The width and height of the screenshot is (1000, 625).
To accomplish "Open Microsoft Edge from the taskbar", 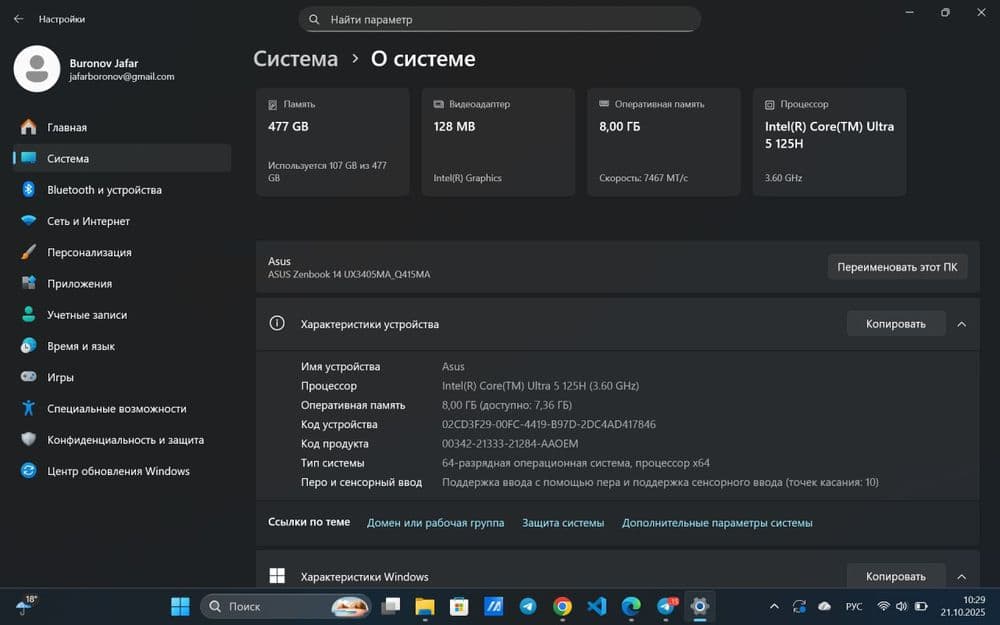I will click(x=631, y=606).
